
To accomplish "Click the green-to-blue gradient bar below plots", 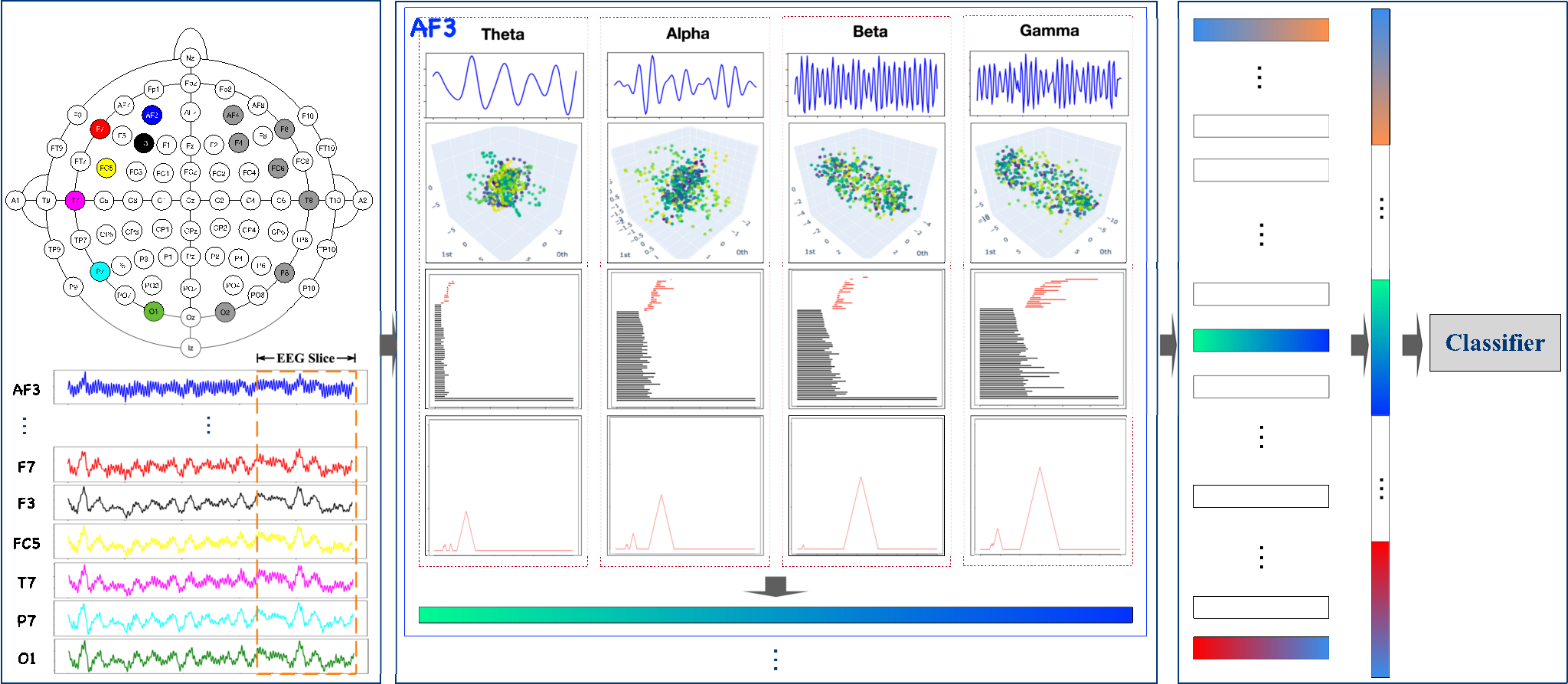I will (x=775, y=614).
